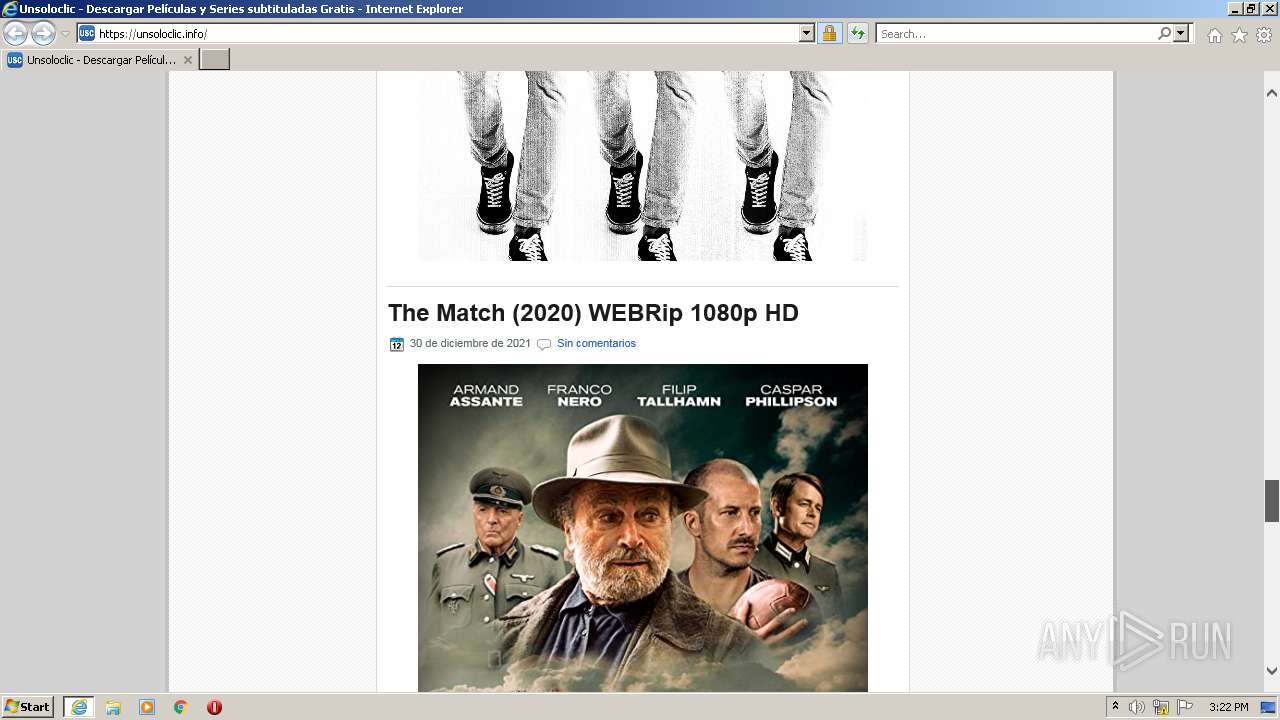Open the Windows Start button

point(28,706)
